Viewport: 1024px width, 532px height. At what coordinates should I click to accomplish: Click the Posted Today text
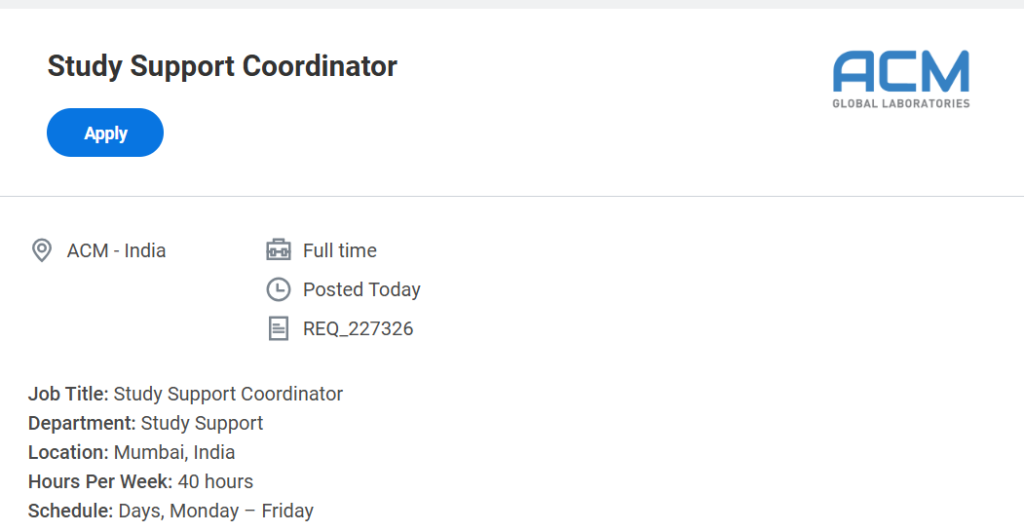click(362, 290)
